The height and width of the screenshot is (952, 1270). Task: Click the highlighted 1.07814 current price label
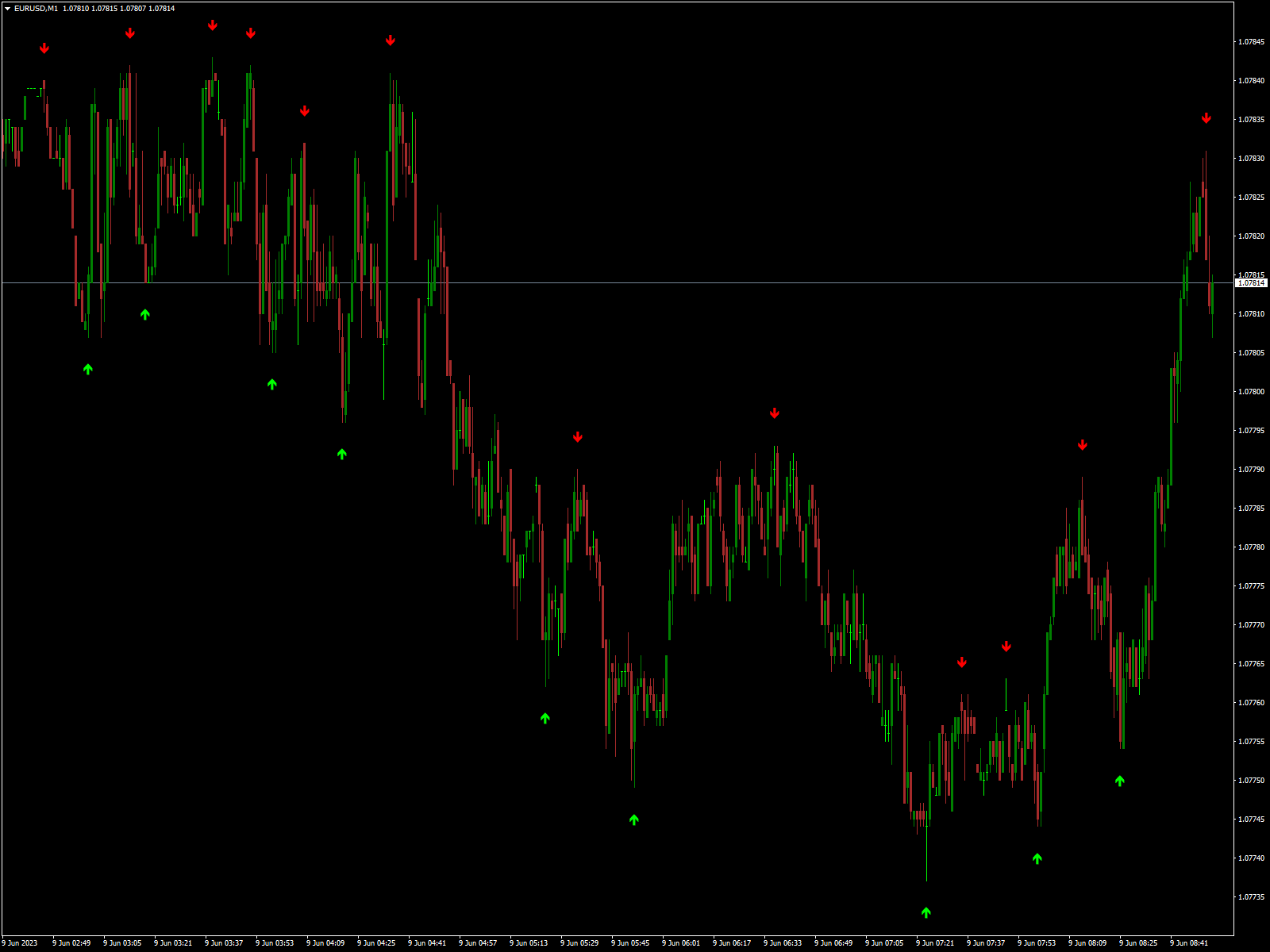pyautogui.click(x=1252, y=283)
